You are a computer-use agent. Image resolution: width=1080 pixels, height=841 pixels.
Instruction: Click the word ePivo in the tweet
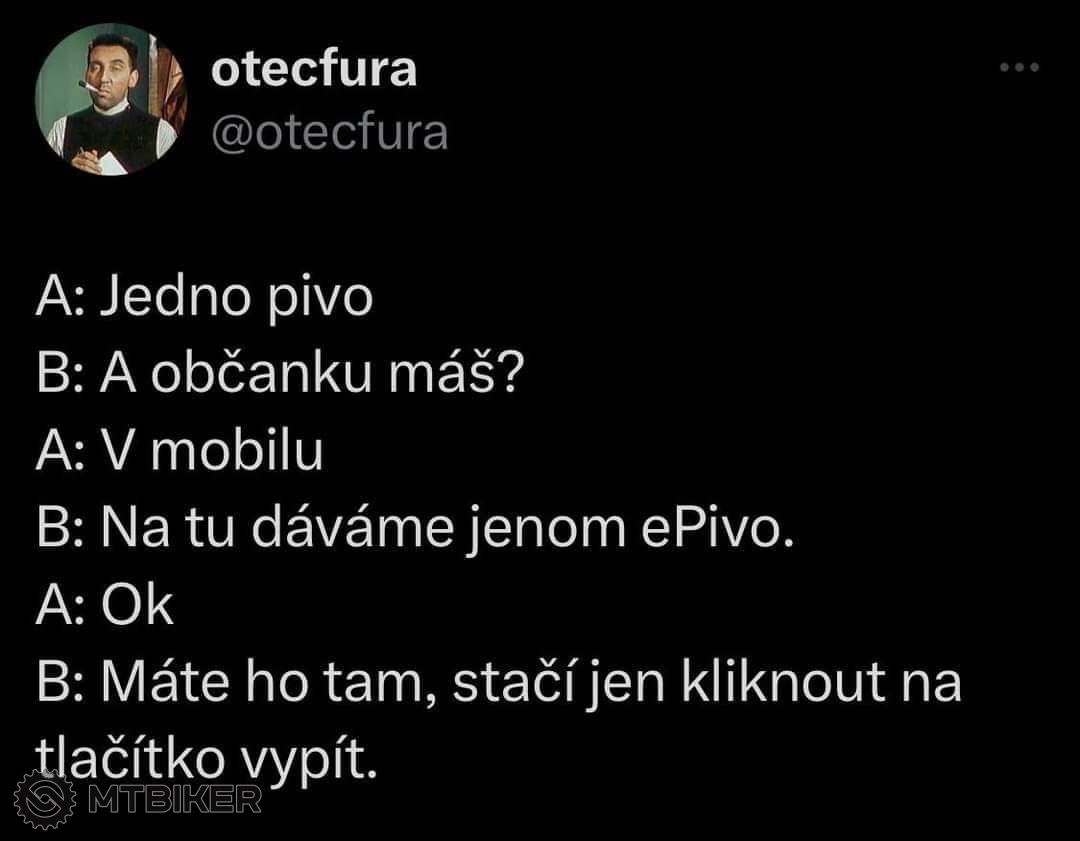[717, 528]
